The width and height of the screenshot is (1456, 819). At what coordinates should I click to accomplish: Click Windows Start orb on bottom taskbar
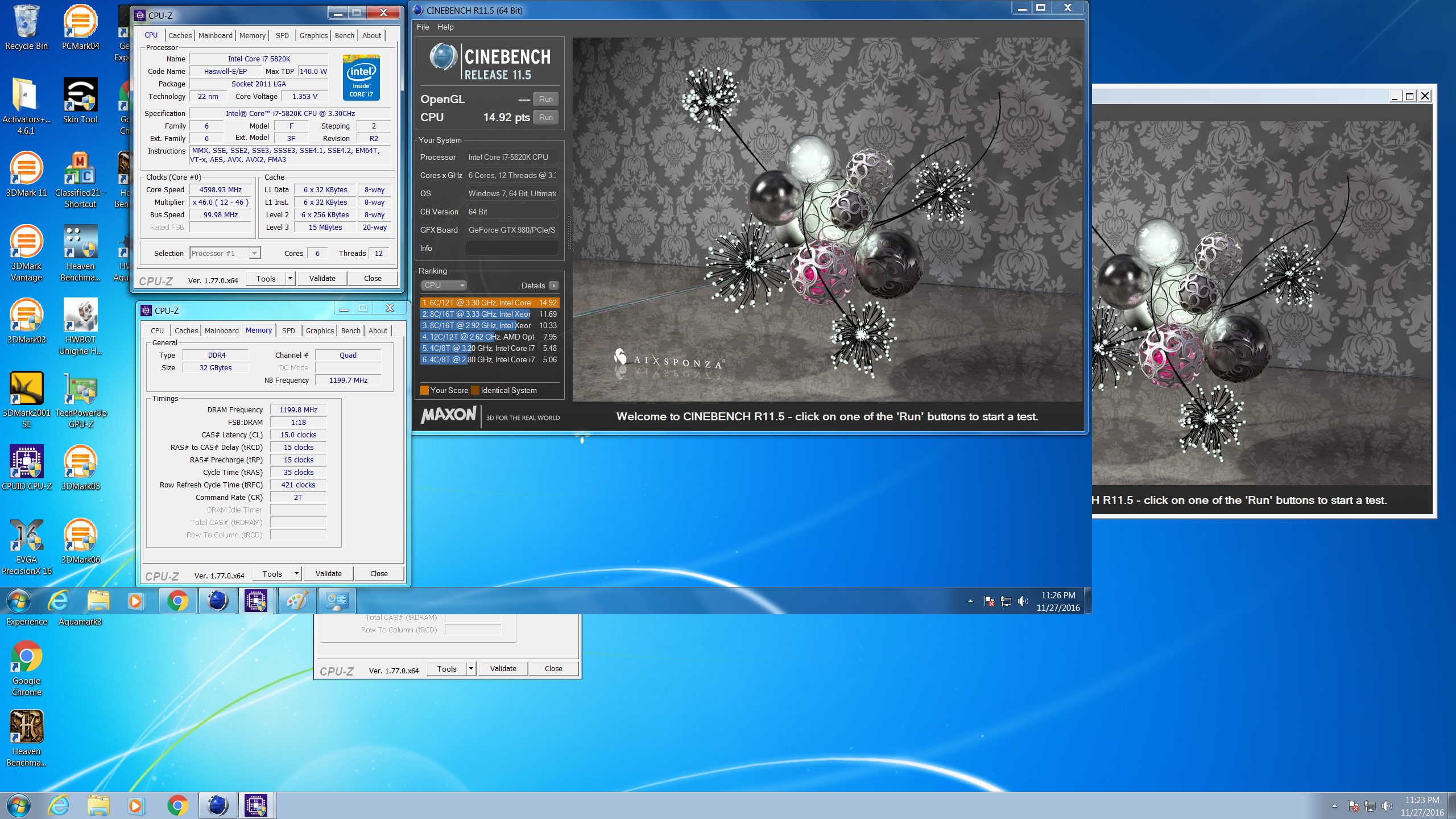pyautogui.click(x=18, y=805)
